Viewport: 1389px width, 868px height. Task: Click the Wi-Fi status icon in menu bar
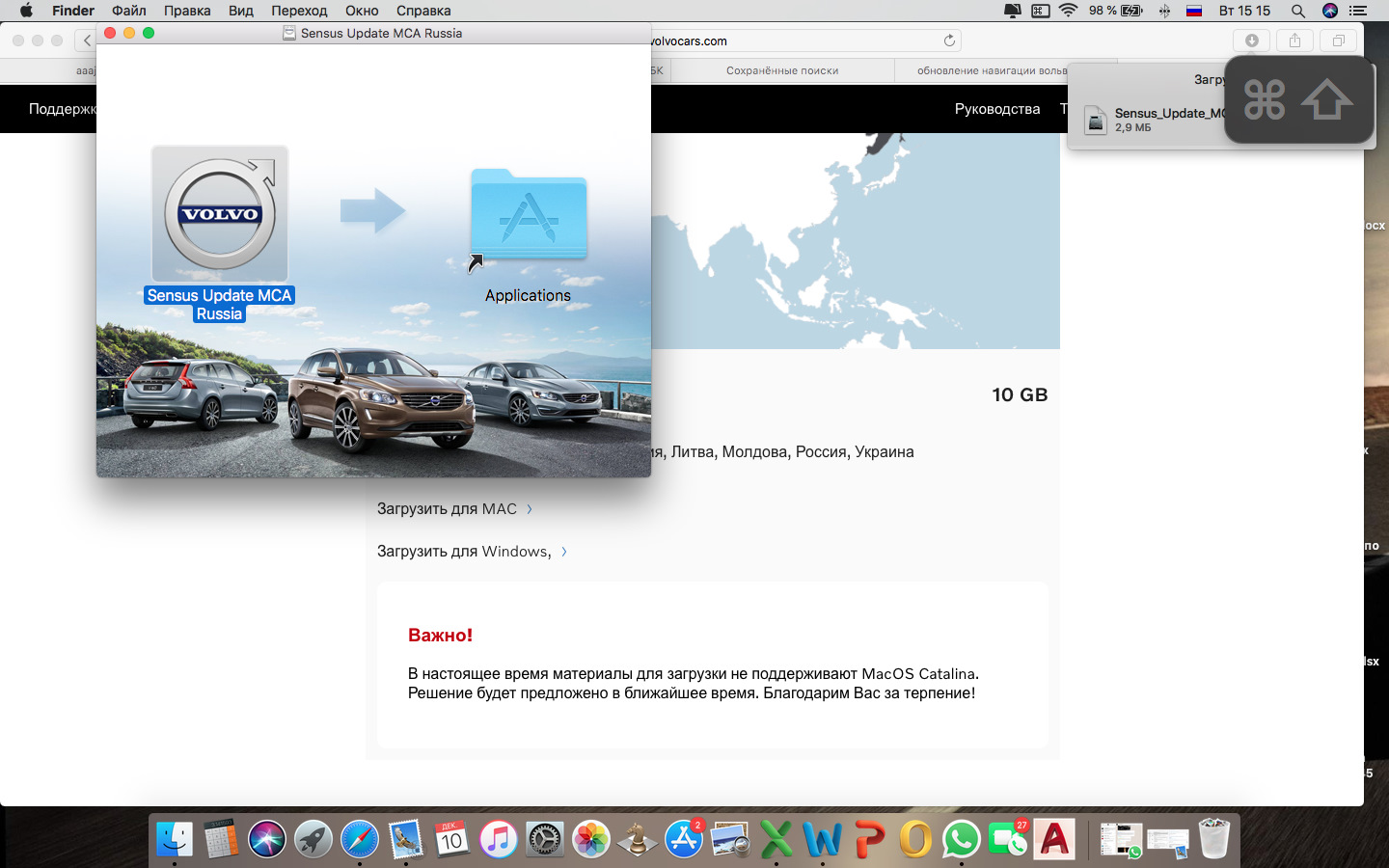tap(1068, 11)
